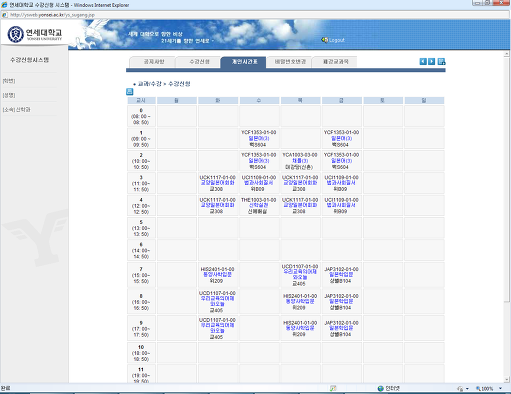This screenshot has height=394, width=511.
Task: Click the 월 day column header
Action: (x=177, y=100)
